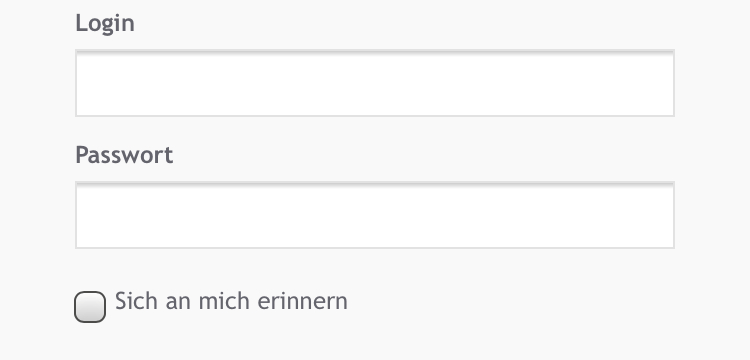Select the password entry text box
Viewport: 750px width, 360px height.
375,215
